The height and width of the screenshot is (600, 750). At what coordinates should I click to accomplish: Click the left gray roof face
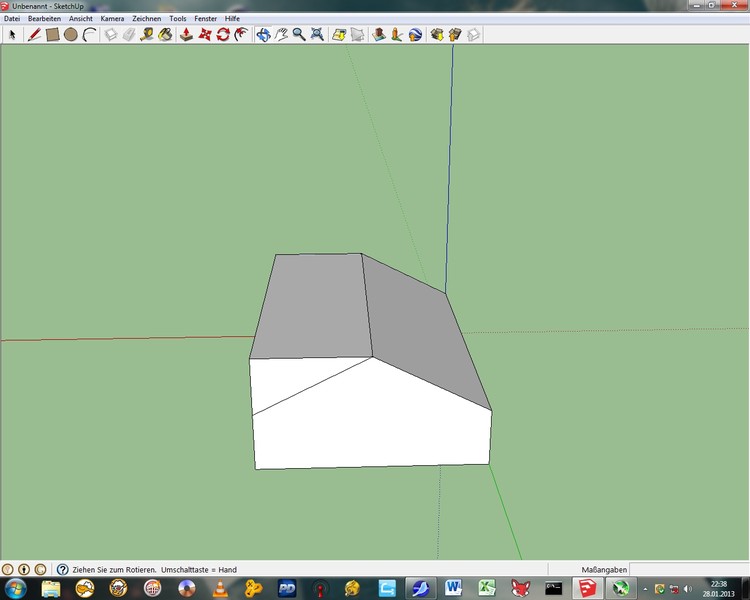click(311, 306)
